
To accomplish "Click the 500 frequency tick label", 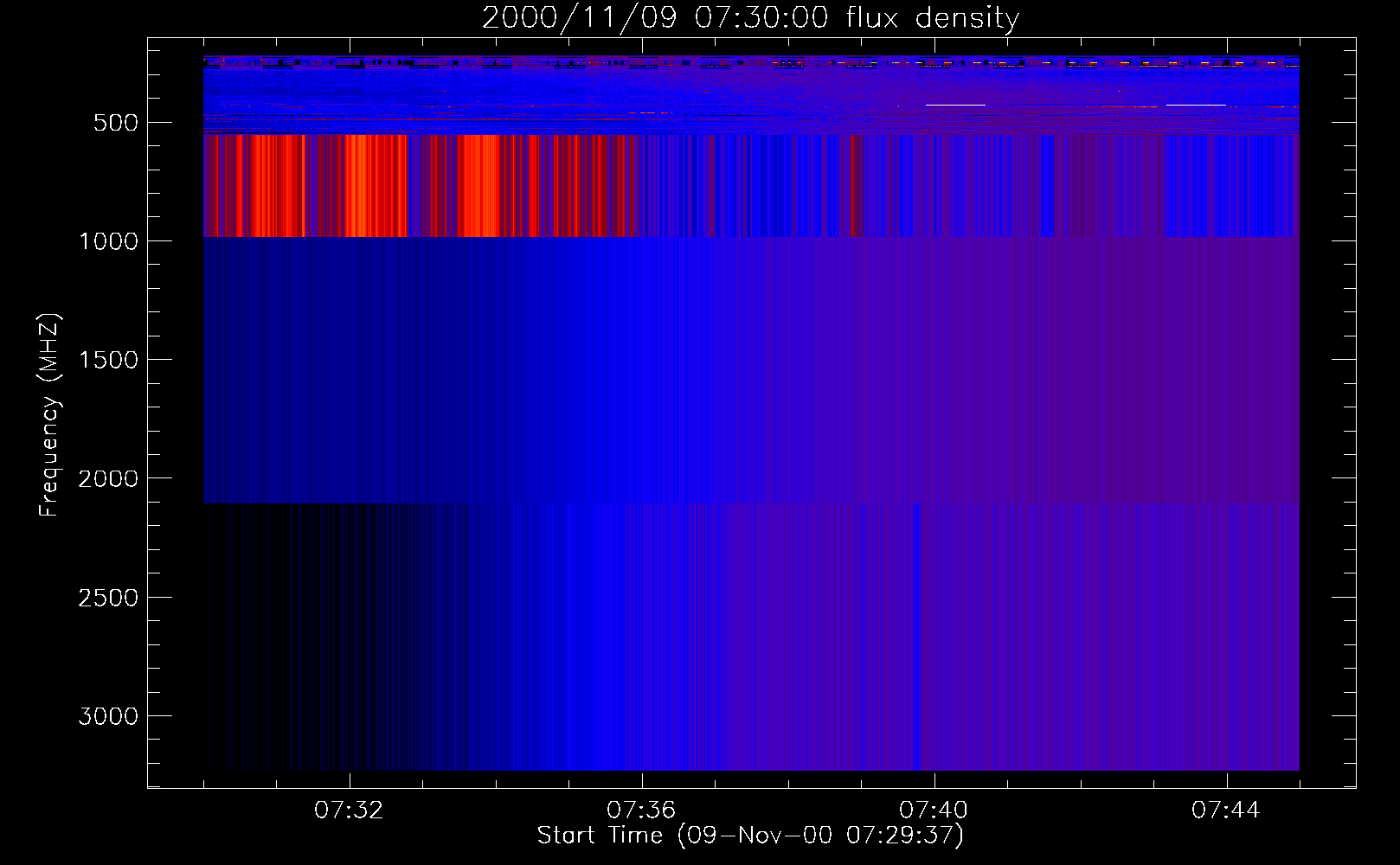I will 116,123.
